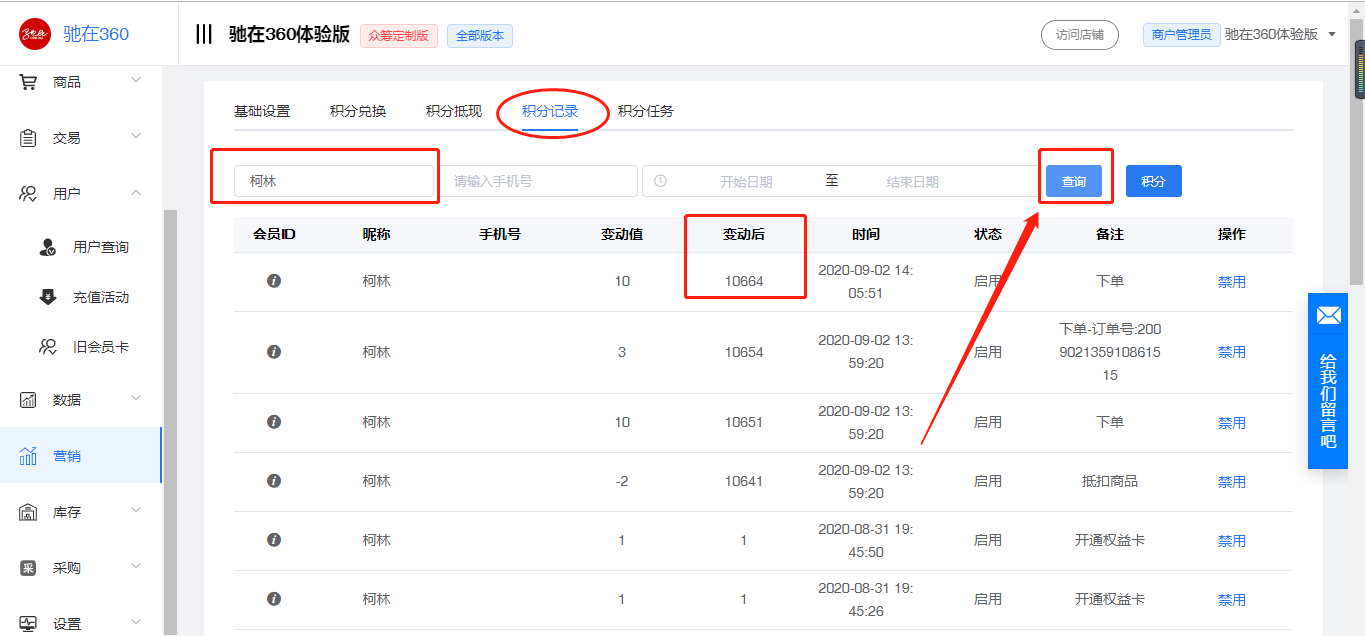Viewport: 1365px width, 636px height.
Task: Click info icon for the 10651 record
Action: pyautogui.click(x=274, y=422)
